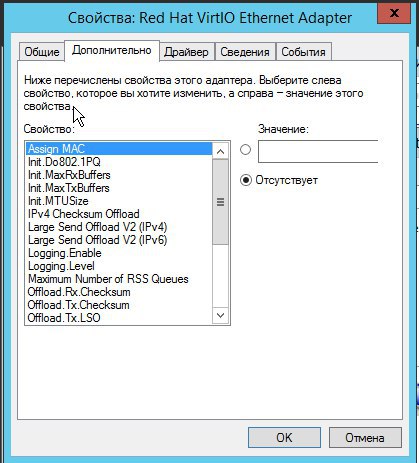Switch to the Драйвер tab
Viewport: 419px width, 463px height.
pos(186,52)
